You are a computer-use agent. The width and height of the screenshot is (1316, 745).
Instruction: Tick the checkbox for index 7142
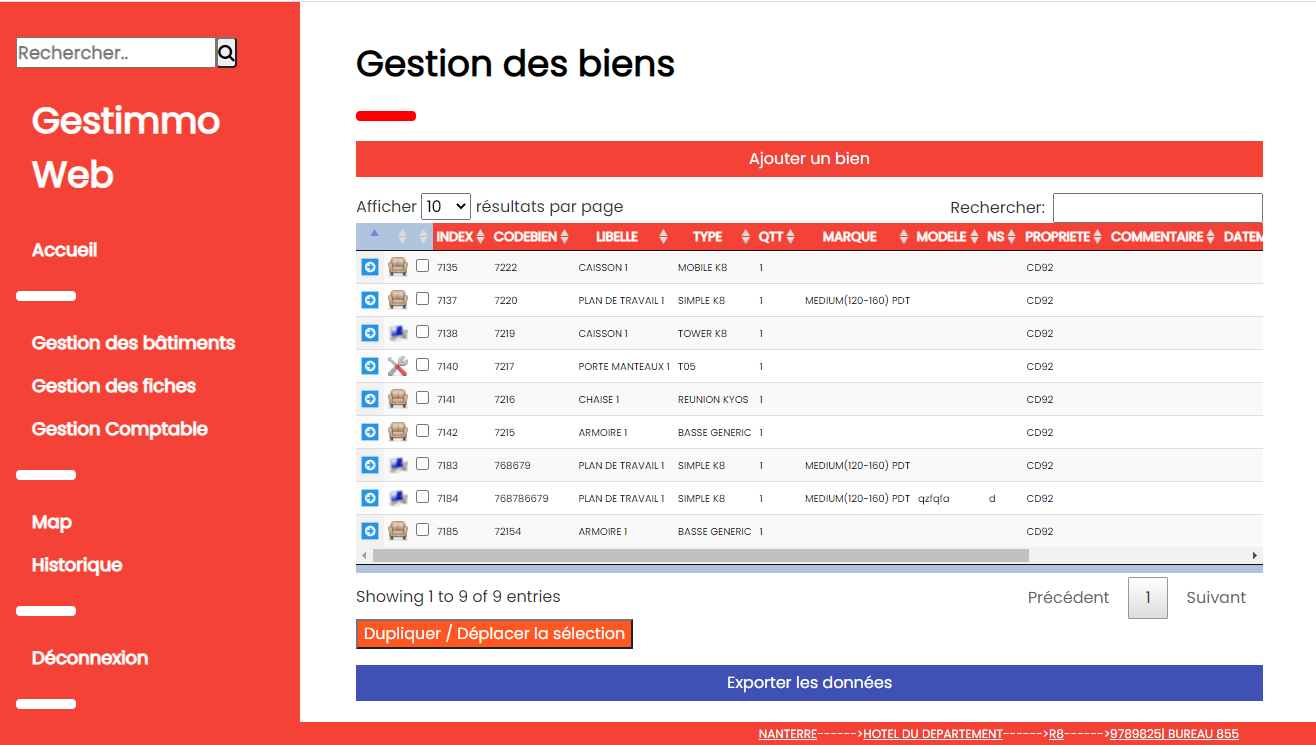tap(423, 431)
